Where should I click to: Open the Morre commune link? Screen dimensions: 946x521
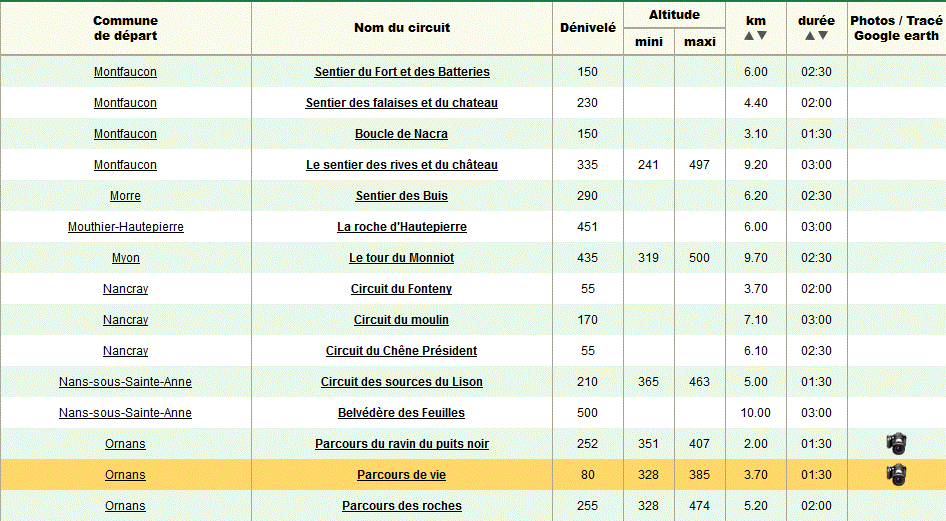coord(125,196)
